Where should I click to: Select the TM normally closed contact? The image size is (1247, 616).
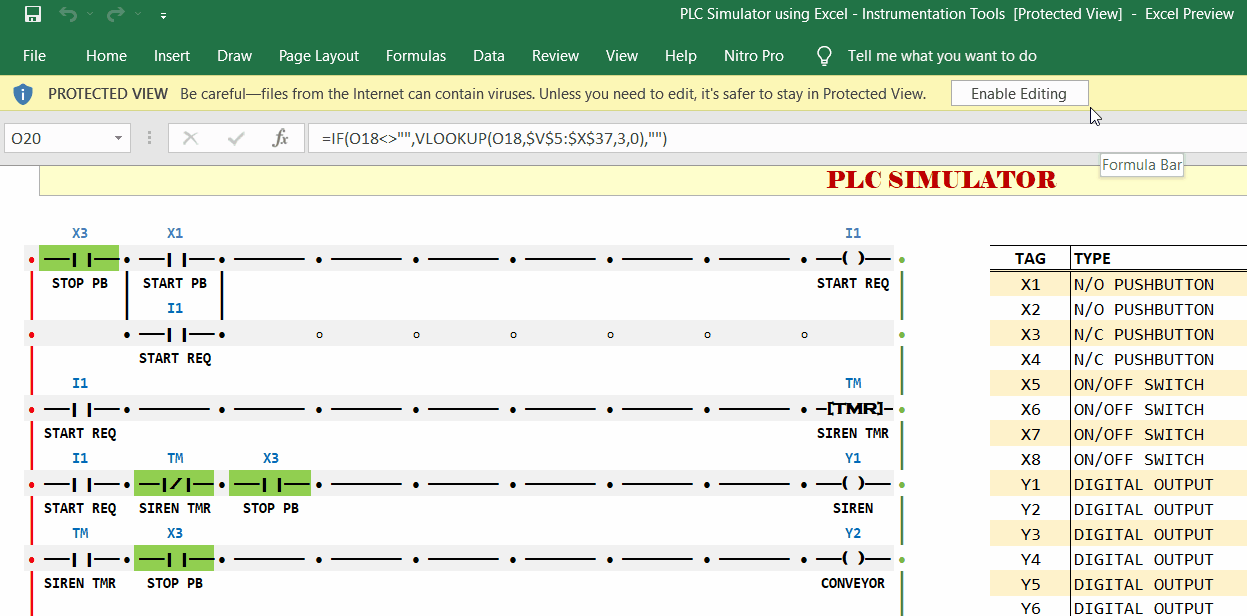[175, 484]
